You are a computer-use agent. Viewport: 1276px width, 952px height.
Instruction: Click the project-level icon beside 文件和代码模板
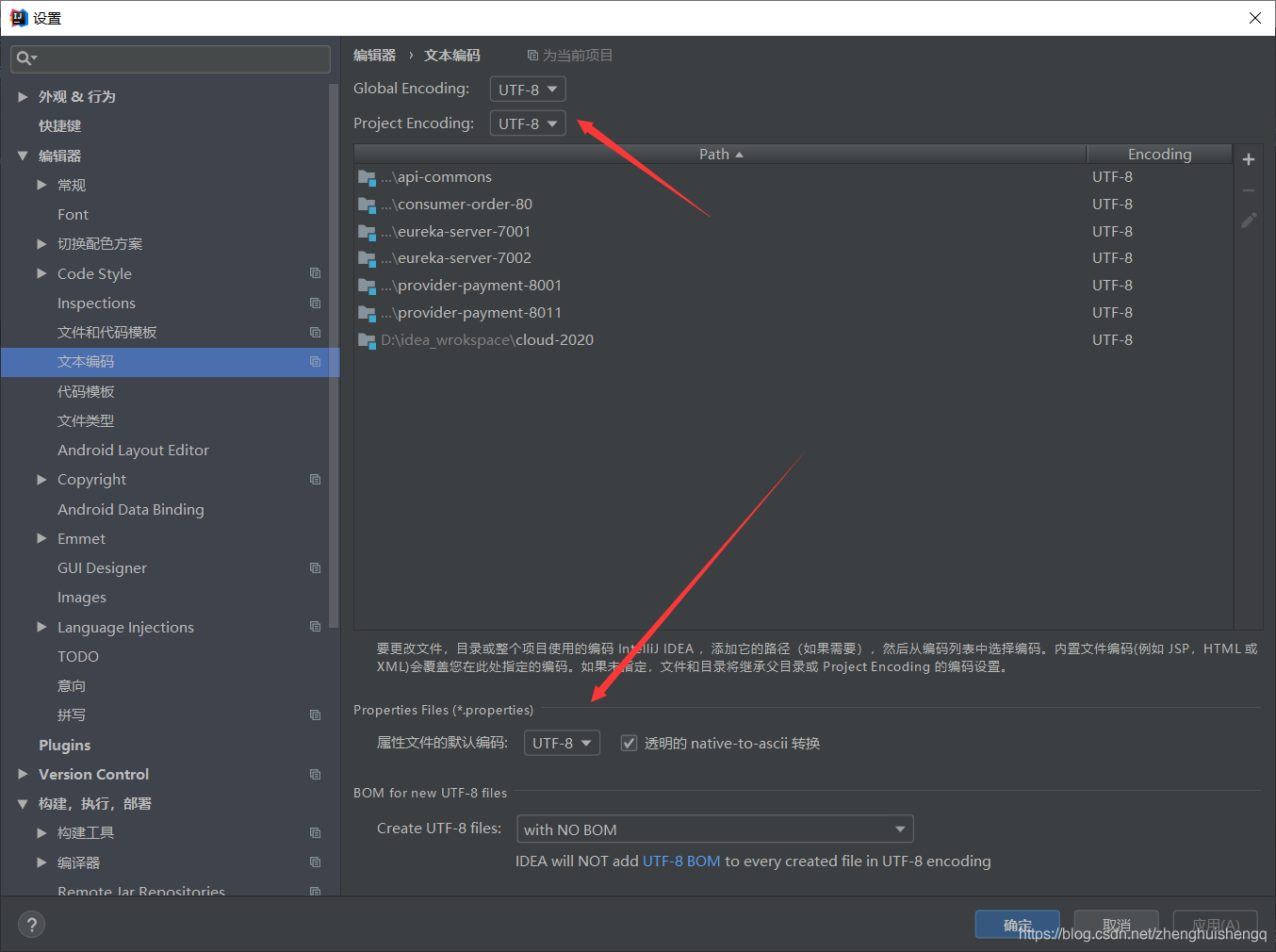pyautogui.click(x=315, y=332)
